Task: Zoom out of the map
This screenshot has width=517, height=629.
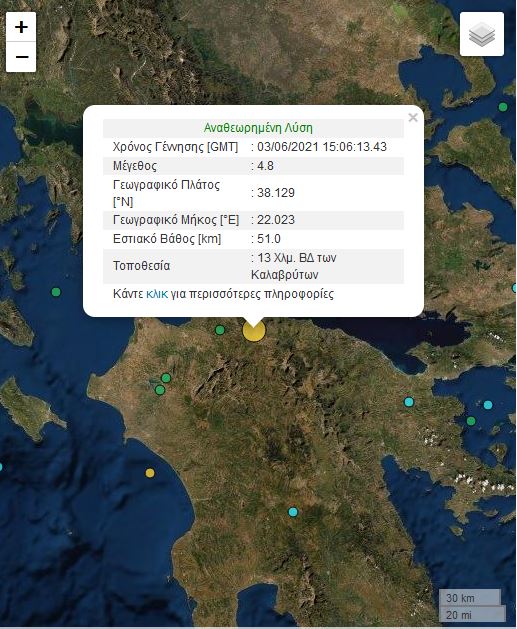Action: pos(21,57)
